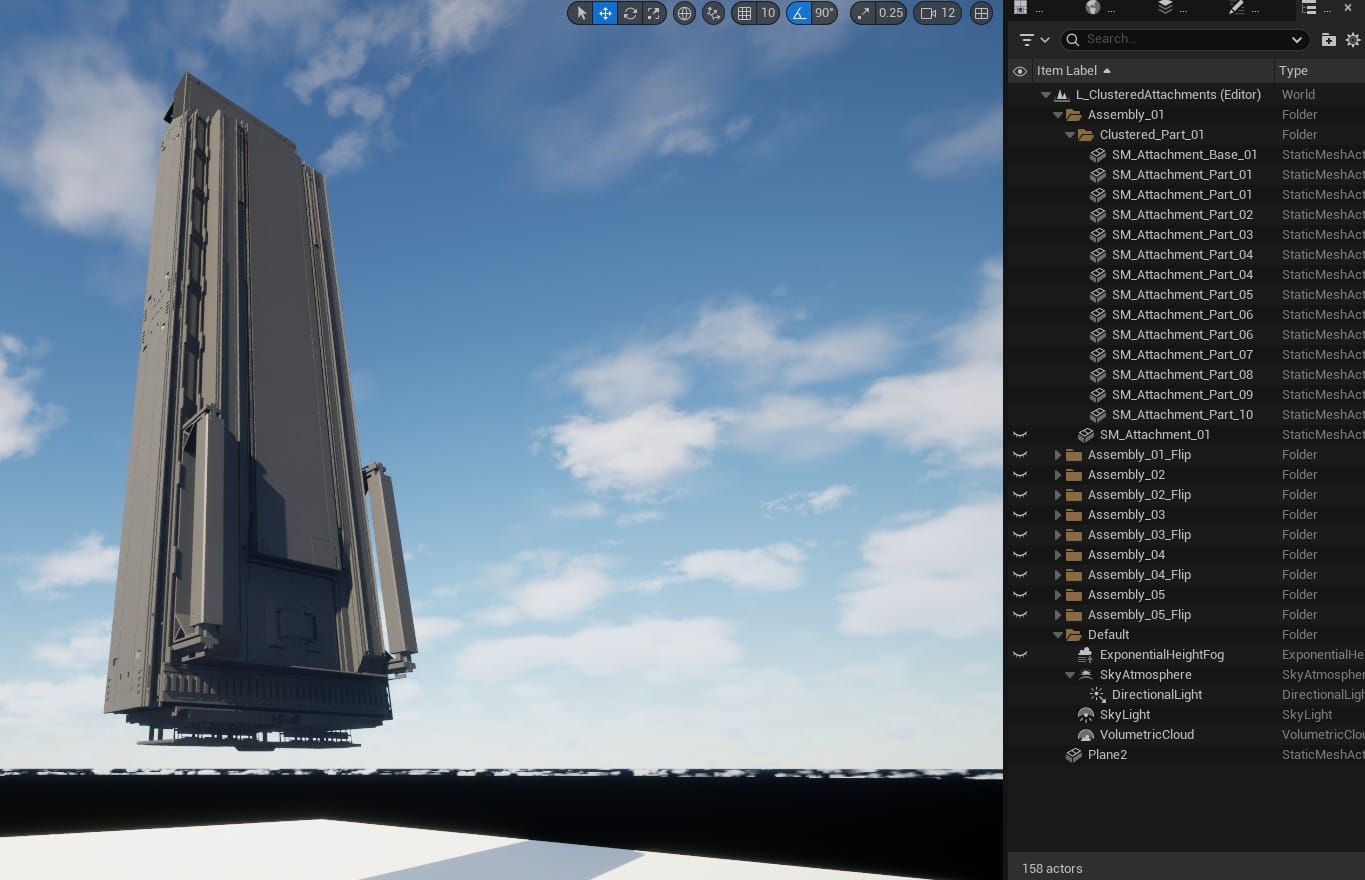Toggle rotation snapping next to 90°
This screenshot has height=880, width=1365.
click(799, 13)
